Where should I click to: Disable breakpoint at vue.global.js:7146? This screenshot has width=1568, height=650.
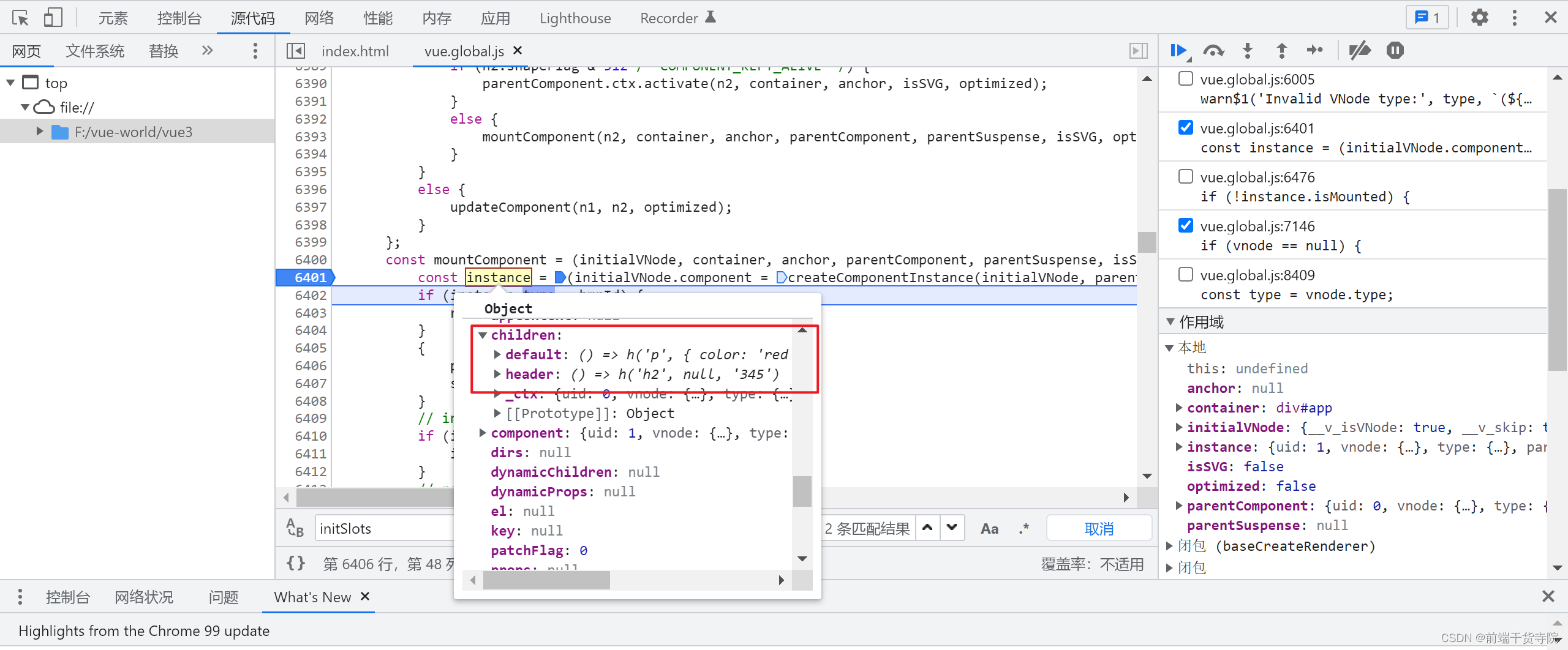[x=1186, y=225]
